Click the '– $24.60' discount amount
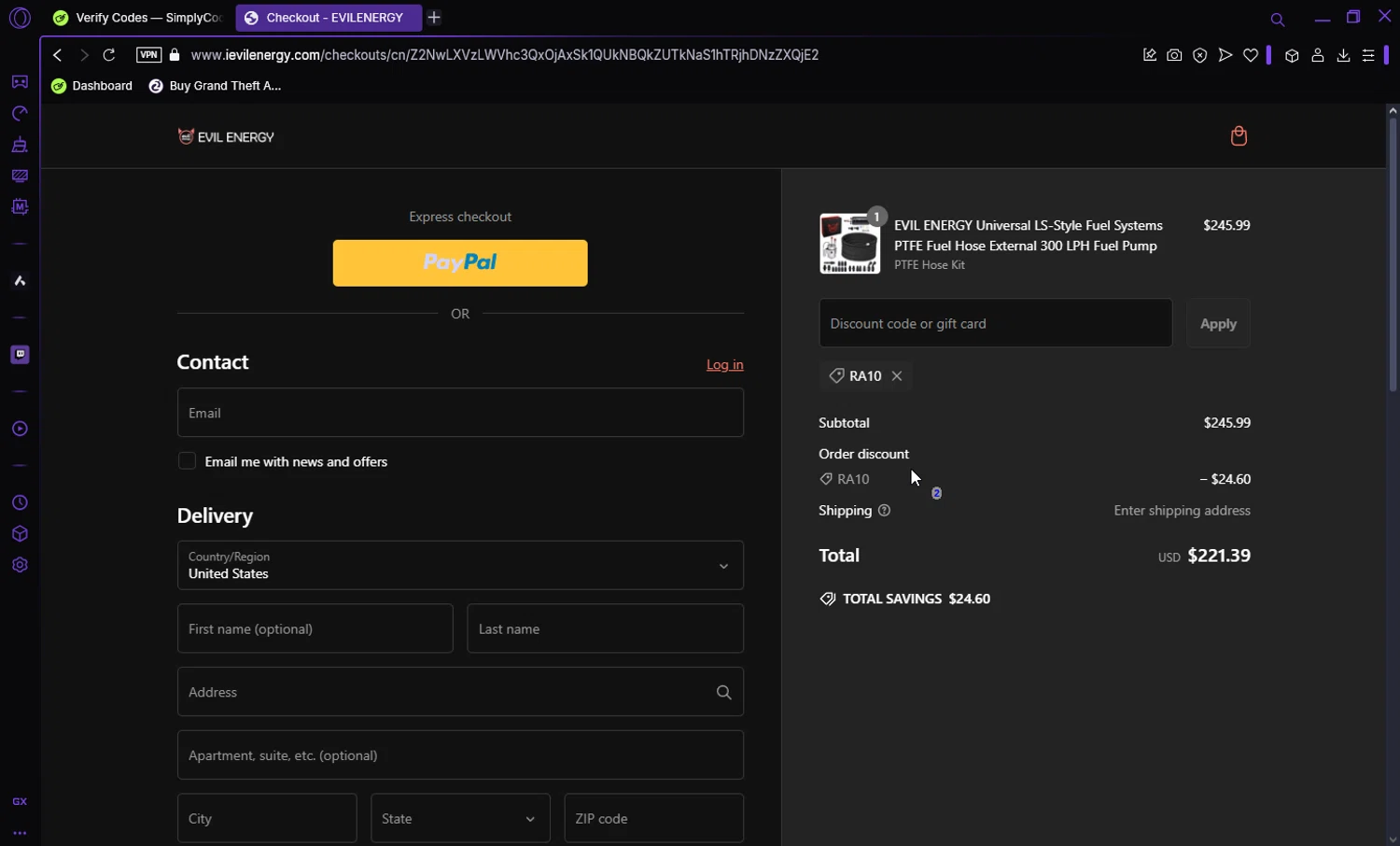The width and height of the screenshot is (1400, 846). (1225, 479)
